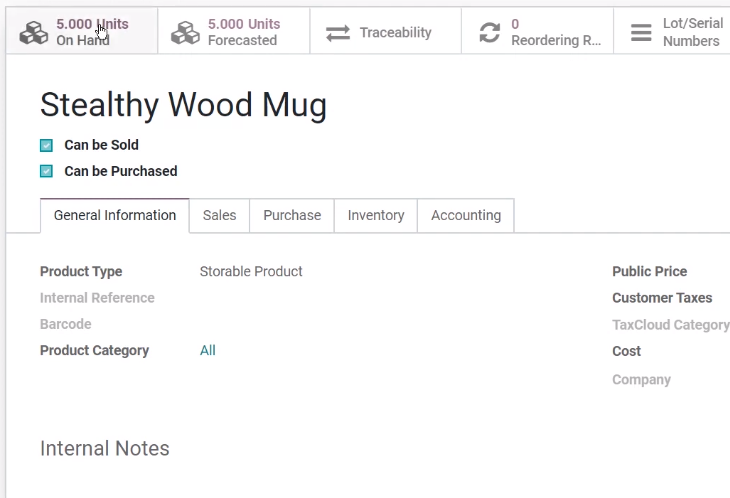Open 5.000 Units Forecasted report
Image resolution: width=730 pixels, height=498 pixels.
(x=234, y=31)
